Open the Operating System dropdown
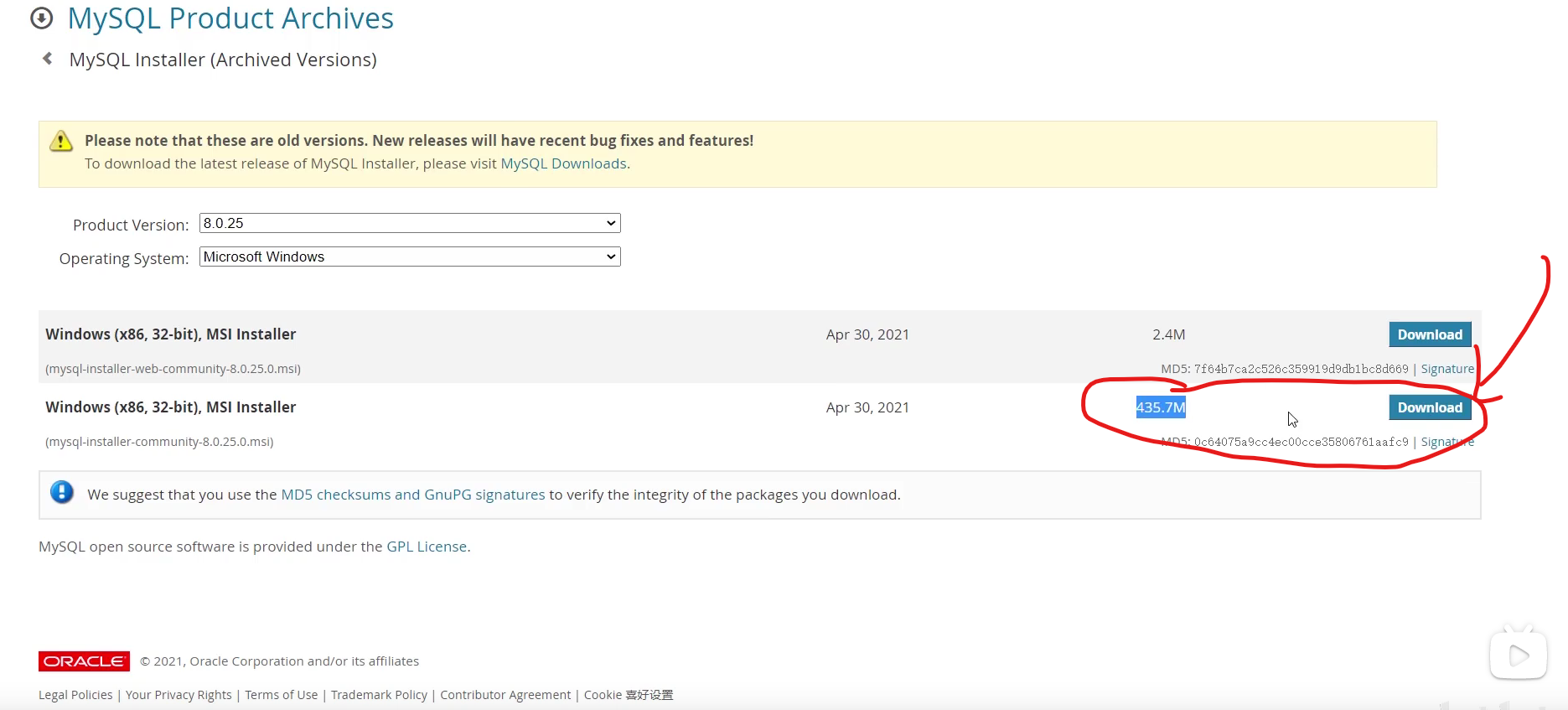This screenshot has width=1568, height=710. (x=410, y=257)
